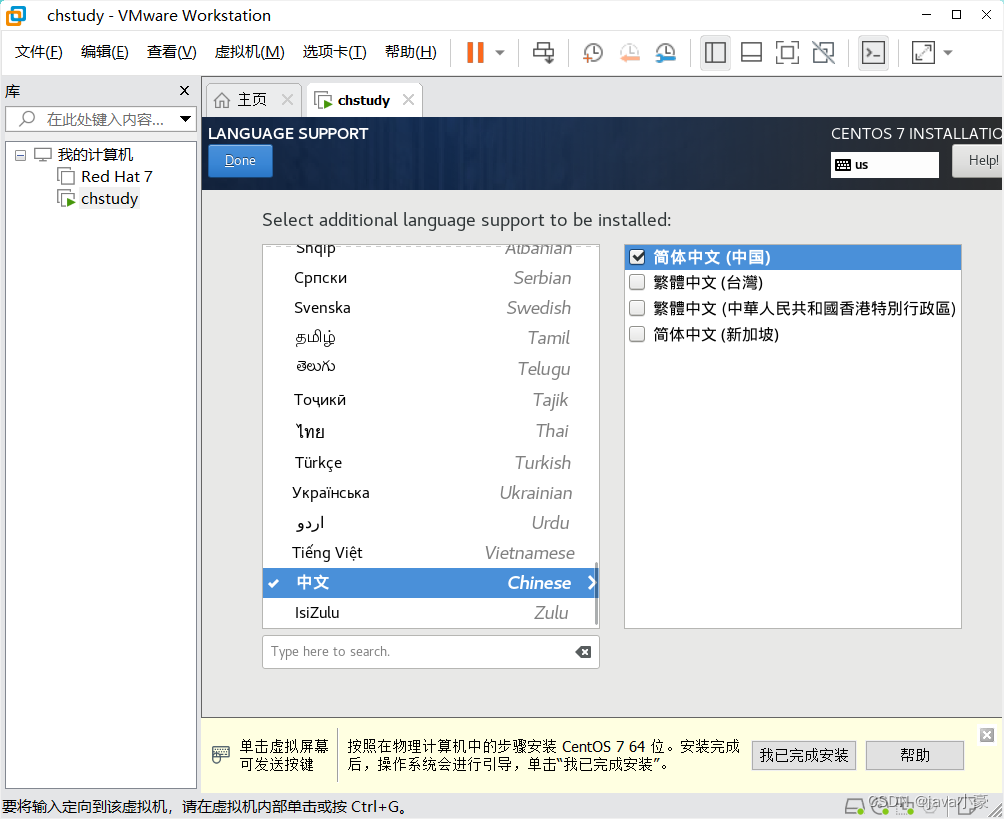
Task: Toggle the thumbnail bar view icon
Action: coord(751,53)
